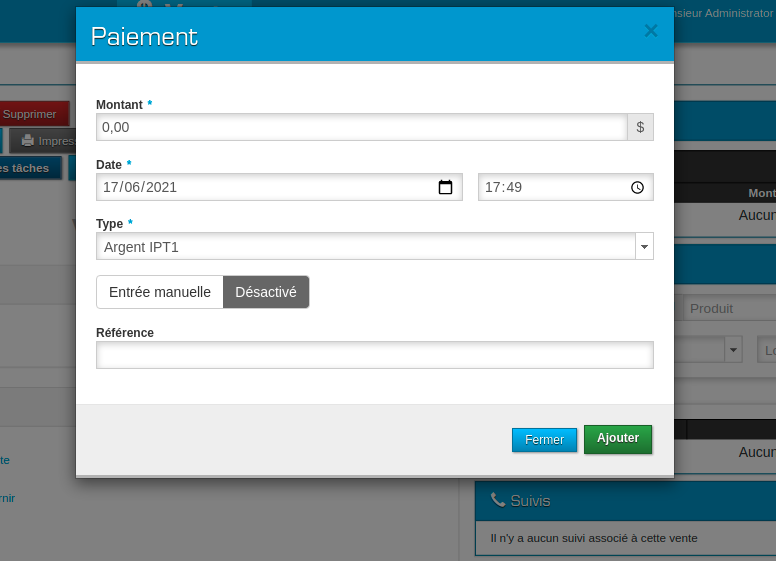
Task: Close the Paiement dialog with X
Action: pyautogui.click(x=651, y=31)
